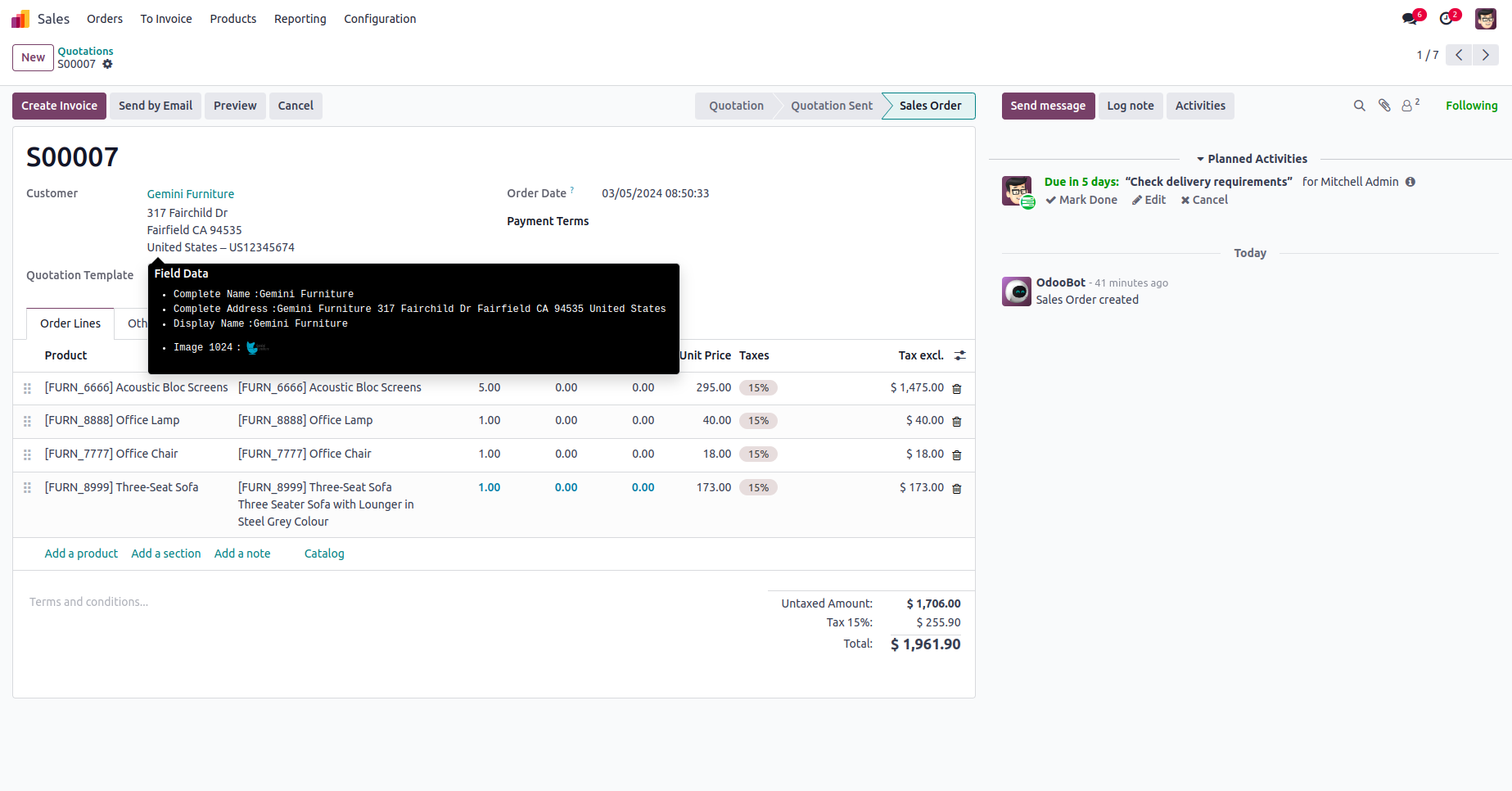The height and width of the screenshot is (791, 1512).
Task: Click Add a product link
Action: click(x=81, y=554)
